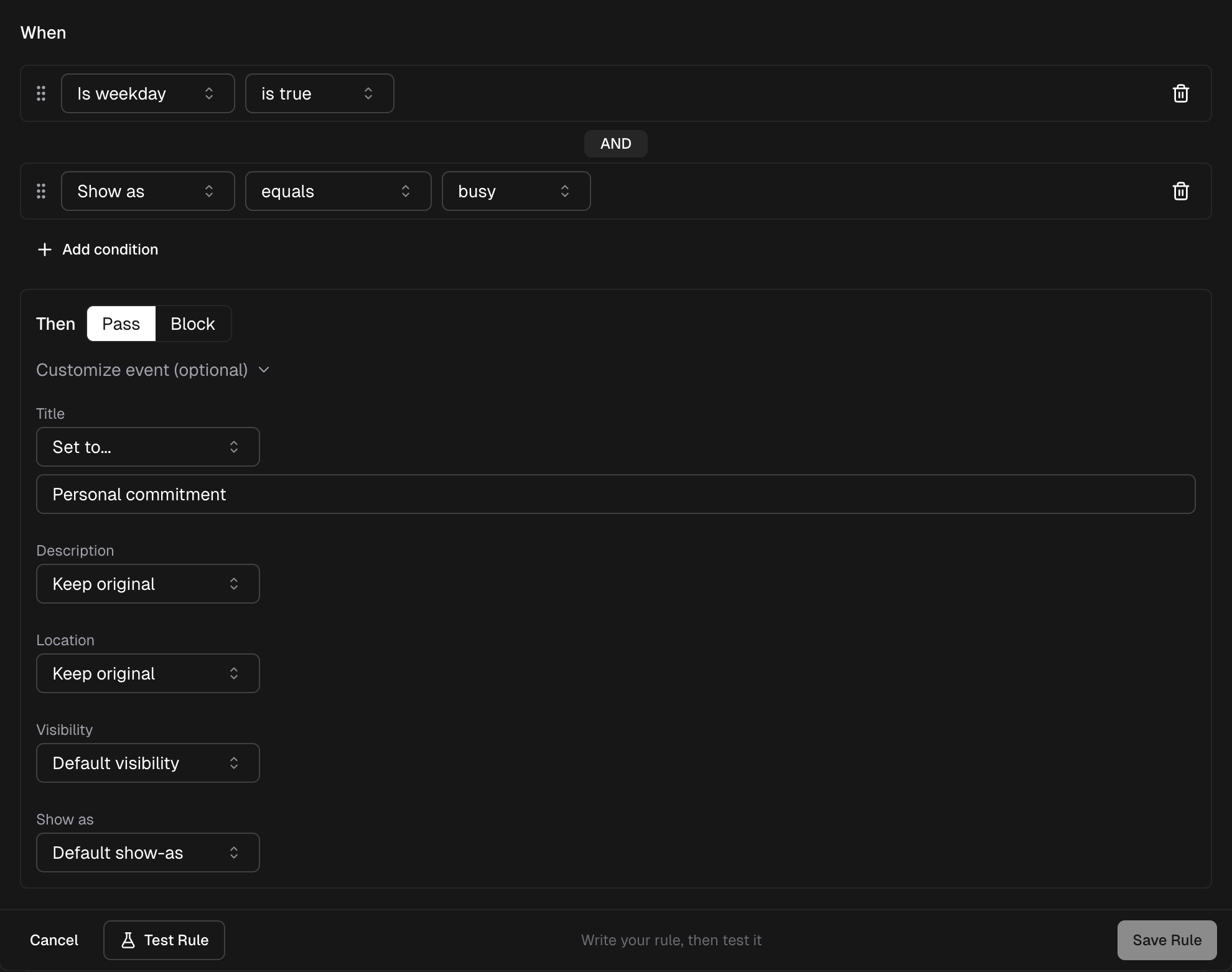This screenshot has width=1232, height=972.
Task: Grab the drag handle of Show as row
Action: [41, 191]
